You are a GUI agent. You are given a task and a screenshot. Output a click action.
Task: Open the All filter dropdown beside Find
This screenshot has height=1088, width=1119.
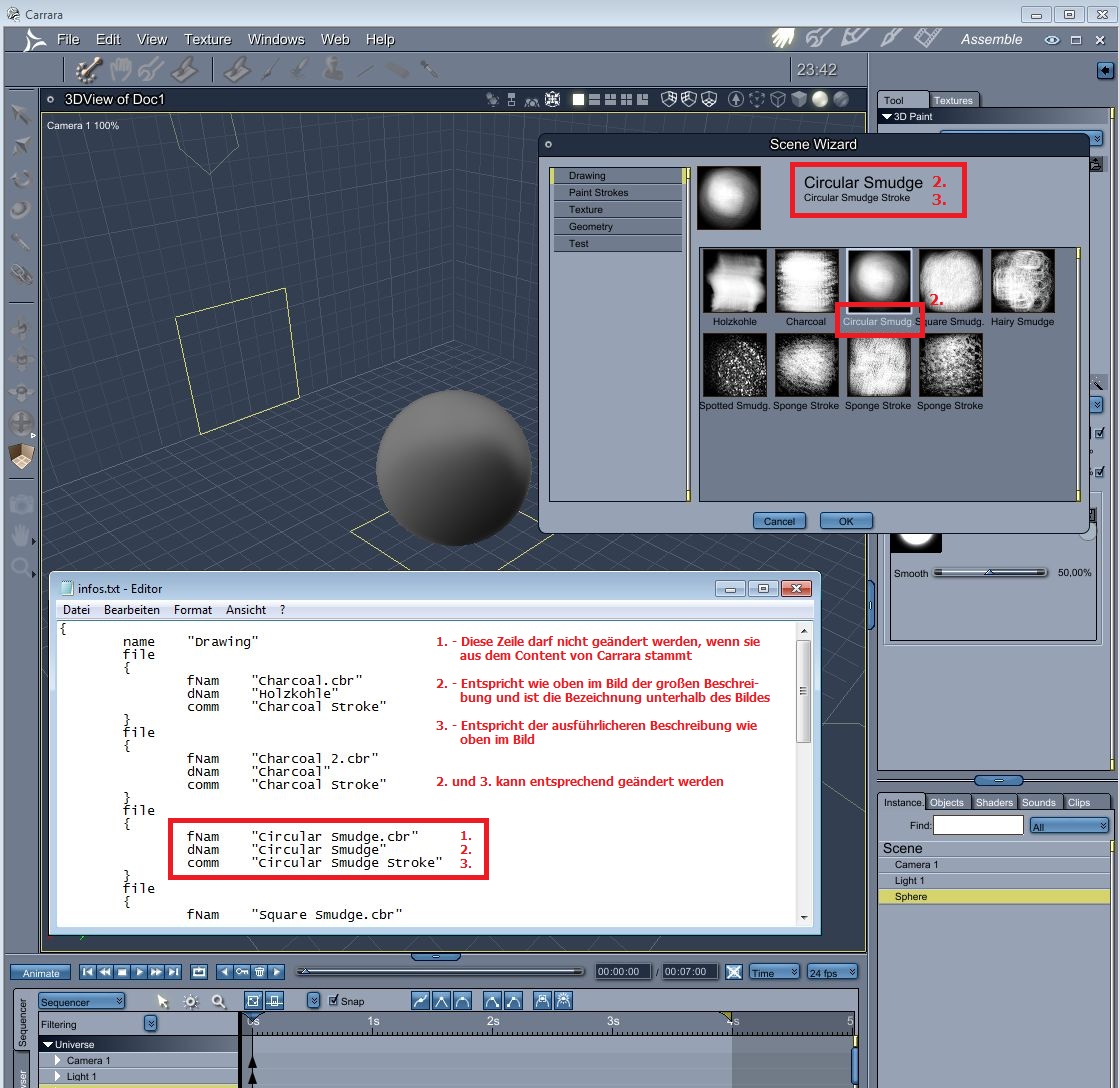[x=1069, y=825]
